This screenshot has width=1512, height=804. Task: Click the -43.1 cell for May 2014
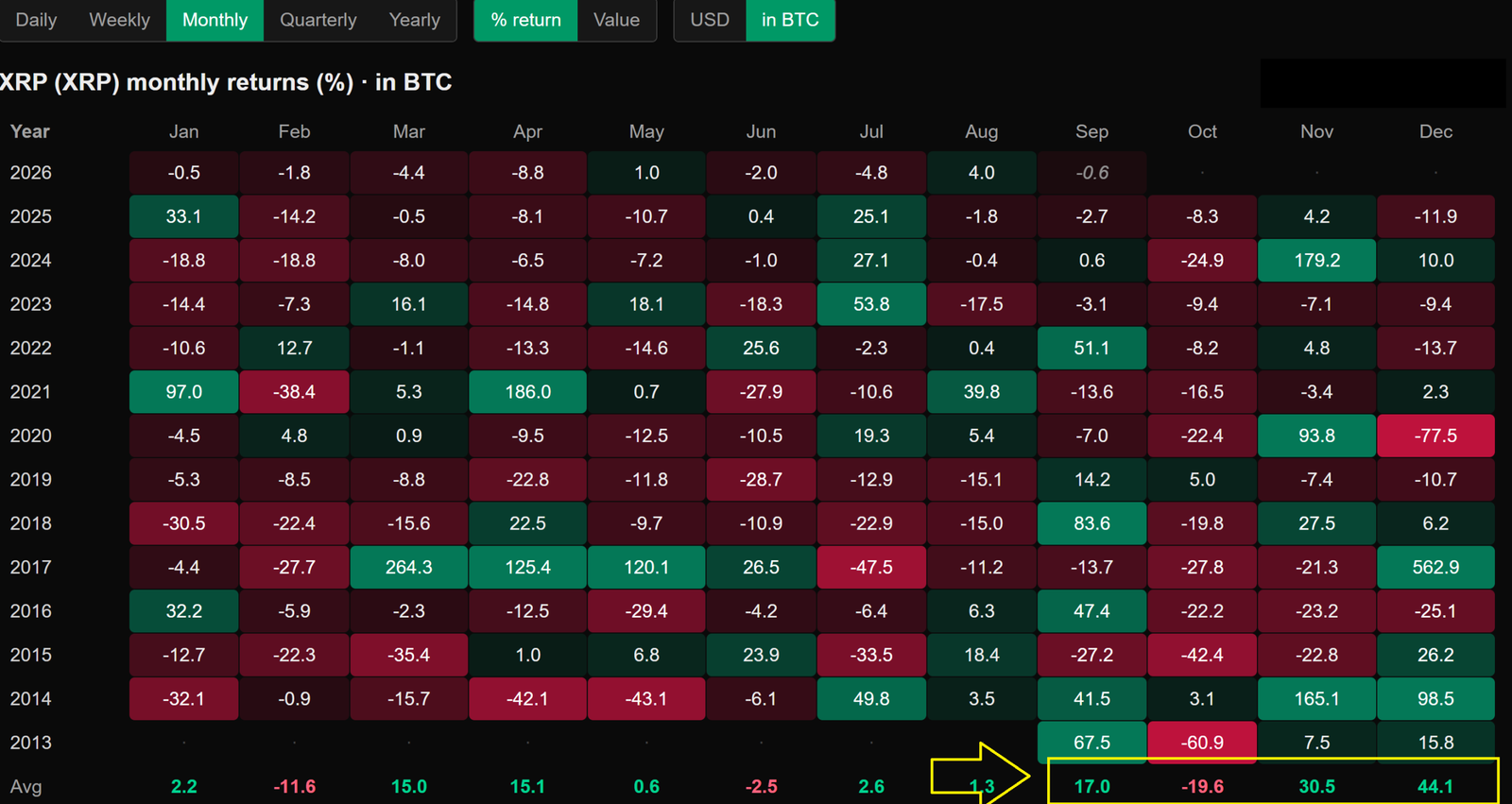[x=646, y=698]
